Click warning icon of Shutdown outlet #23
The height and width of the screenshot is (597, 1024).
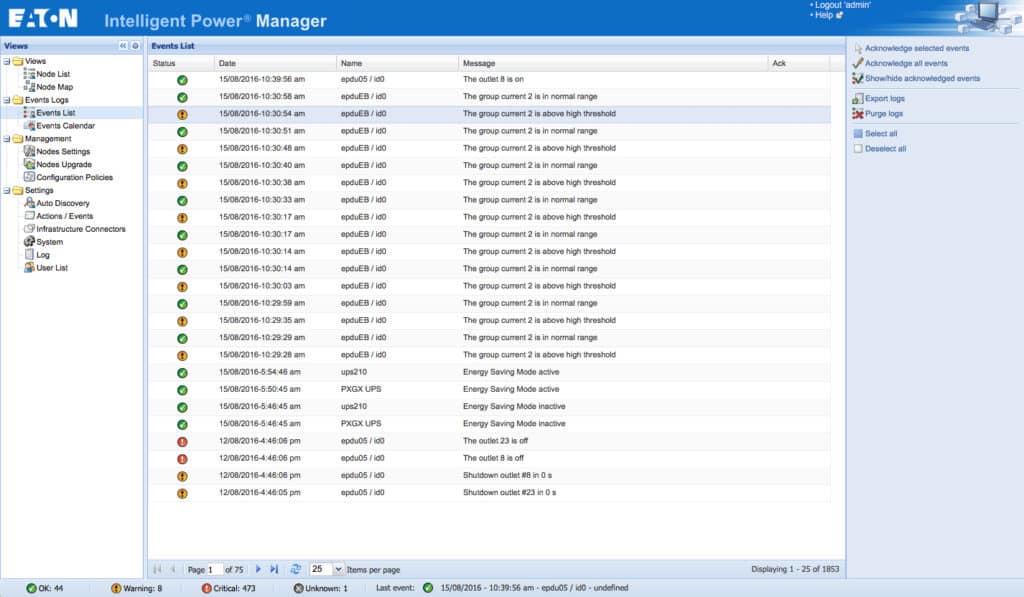(182, 493)
